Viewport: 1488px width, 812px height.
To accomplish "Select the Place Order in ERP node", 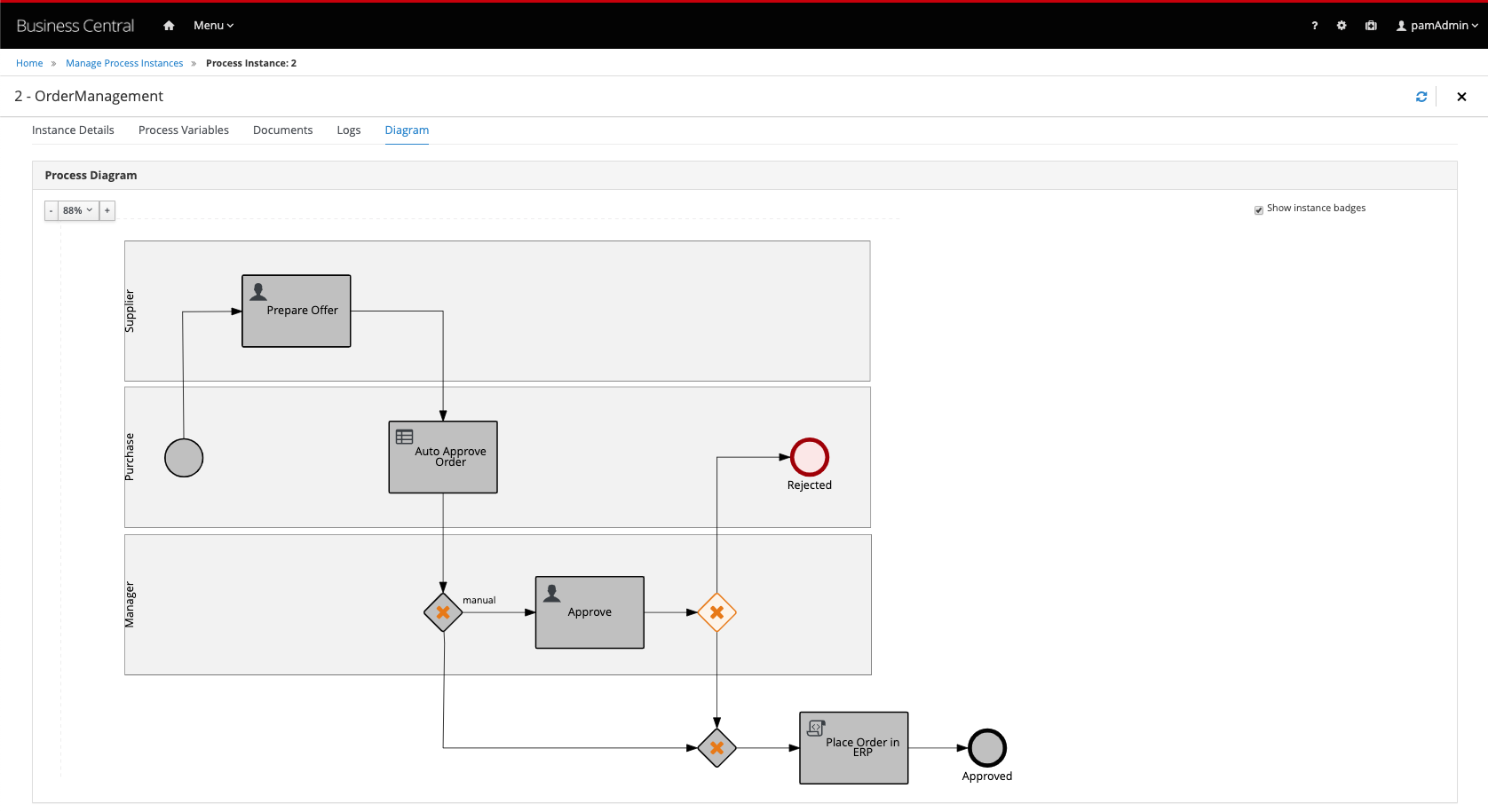I will (x=854, y=748).
